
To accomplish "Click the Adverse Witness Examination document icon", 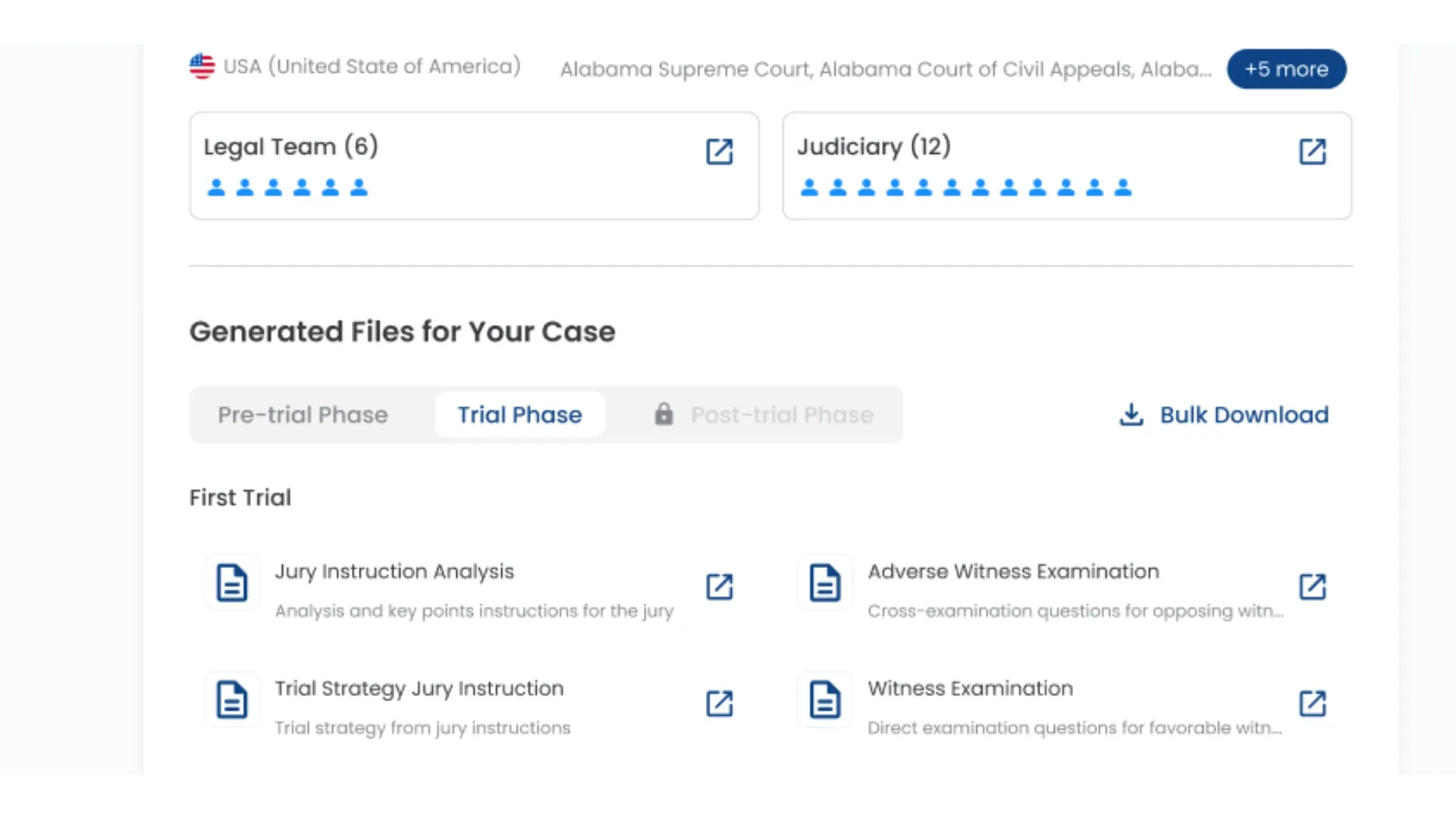I will click(825, 583).
